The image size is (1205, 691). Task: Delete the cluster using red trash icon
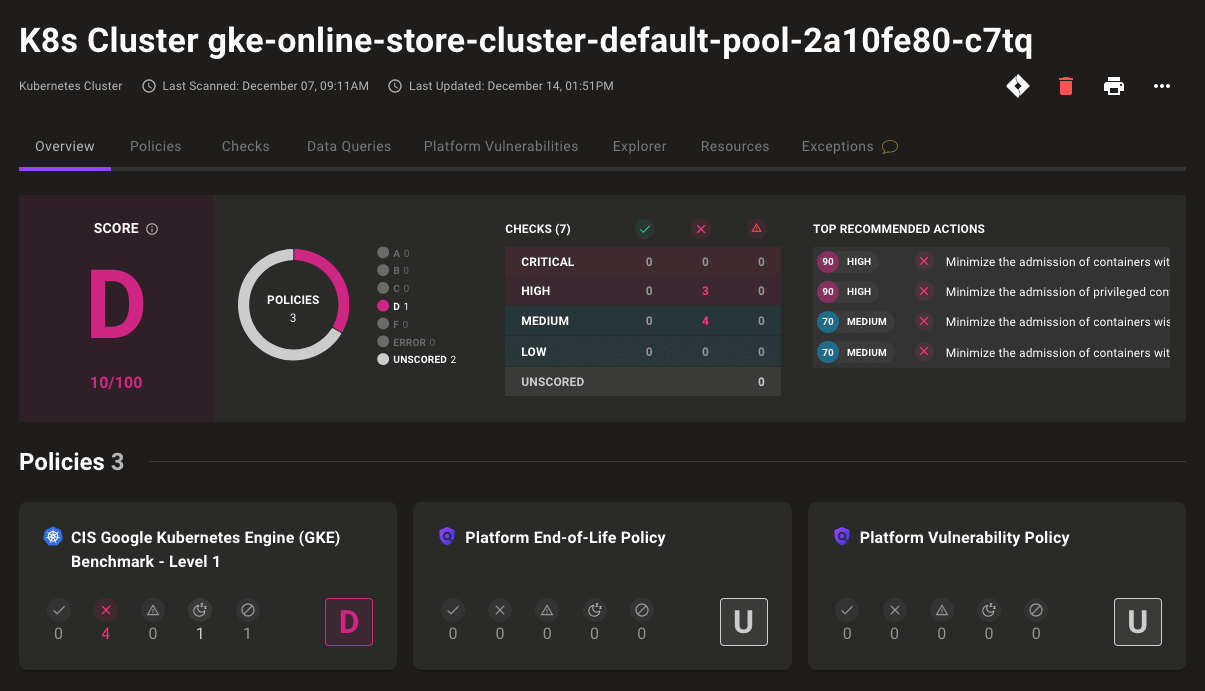(1065, 86)
